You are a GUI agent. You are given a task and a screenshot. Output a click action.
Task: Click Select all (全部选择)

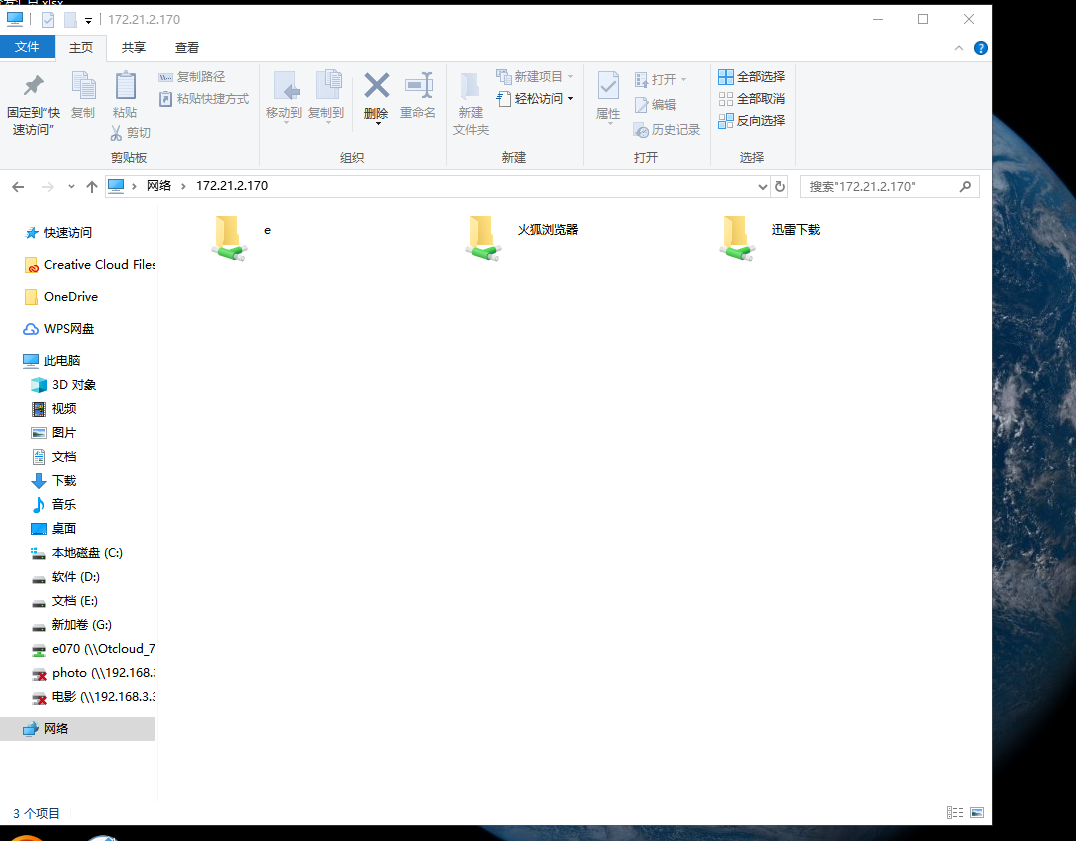pos(751,77)
